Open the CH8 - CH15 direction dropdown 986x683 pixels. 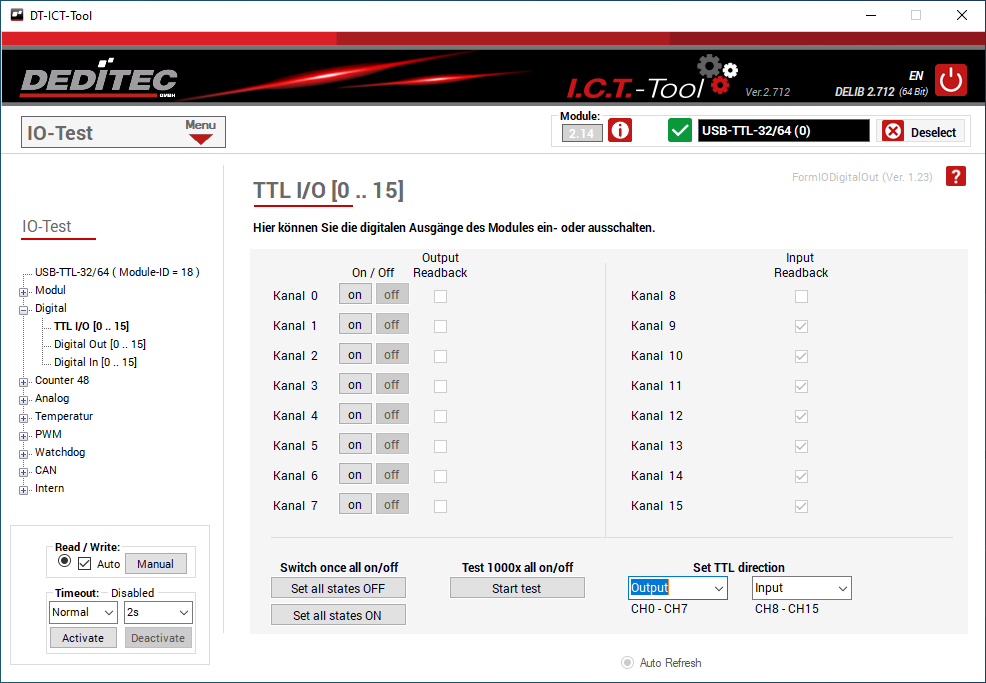point(801,588)
